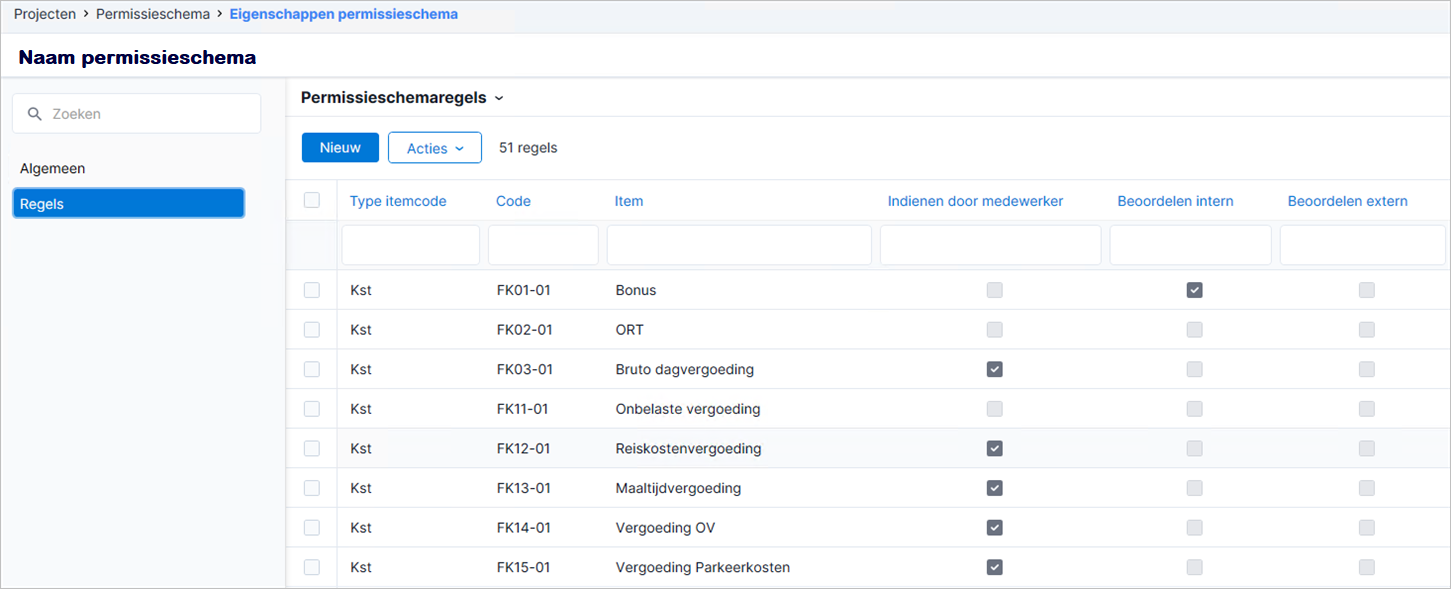
Task: Click the Nieuw button
Action: pyautogui.click(x=340, y=148)
